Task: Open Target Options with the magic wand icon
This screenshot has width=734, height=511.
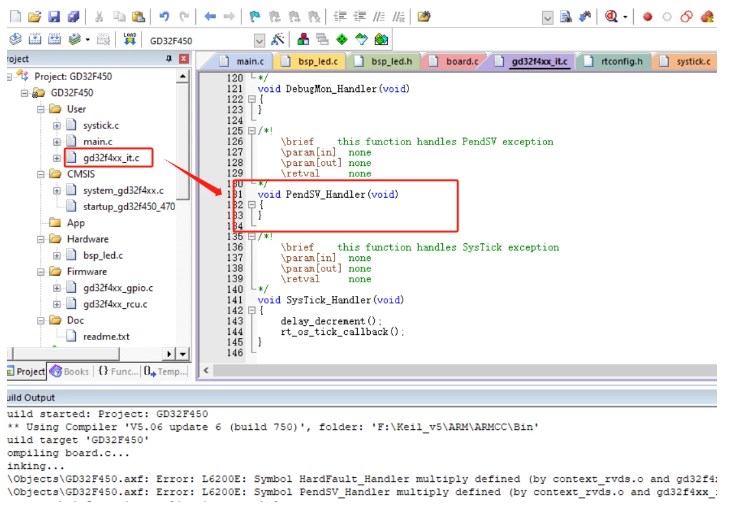Action: tap(277, 40)
